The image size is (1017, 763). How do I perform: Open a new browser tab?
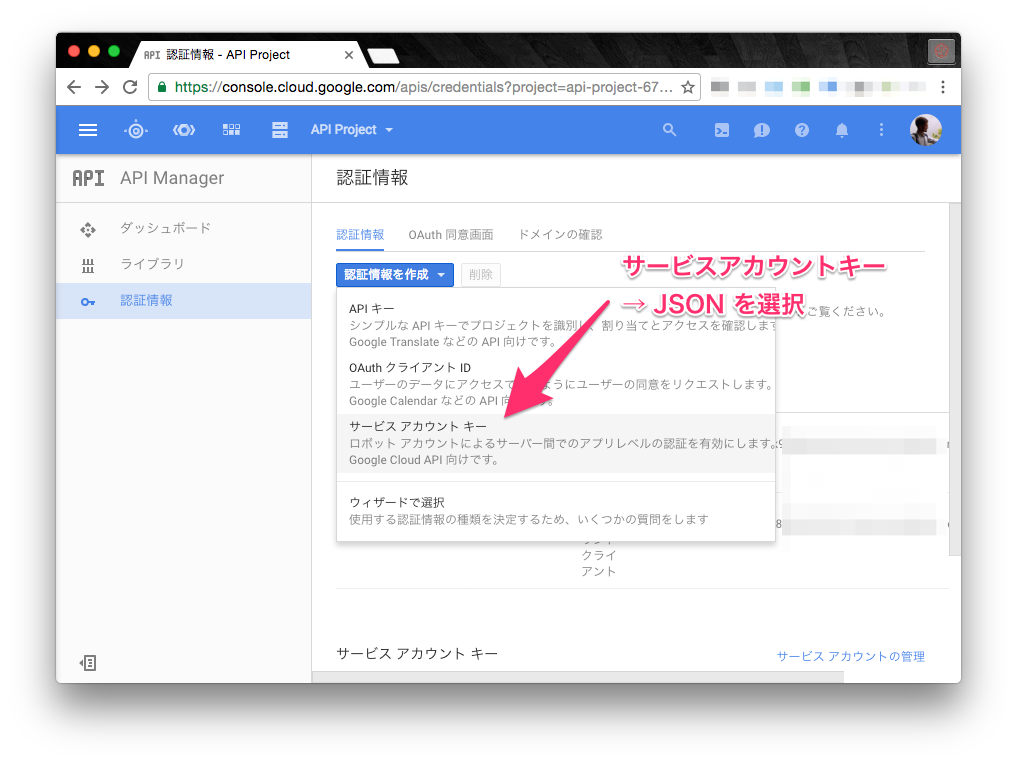(x=383, y=56)
